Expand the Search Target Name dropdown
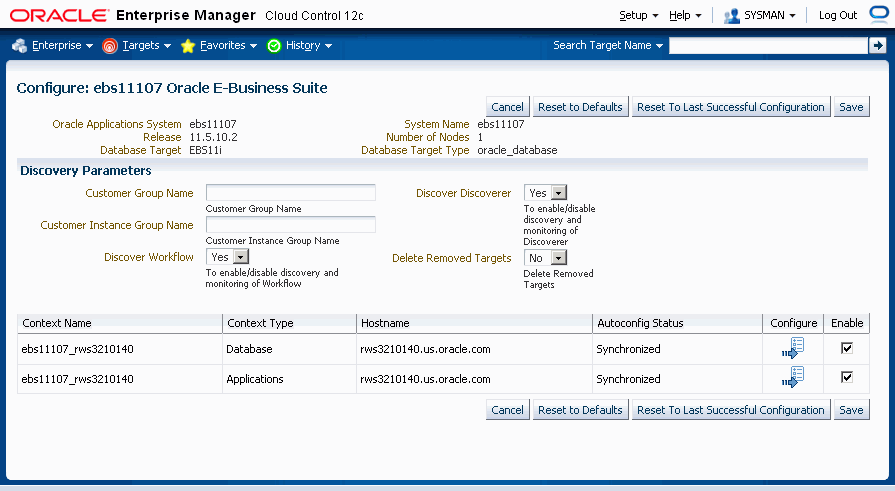895x491 pixels. 608,45
